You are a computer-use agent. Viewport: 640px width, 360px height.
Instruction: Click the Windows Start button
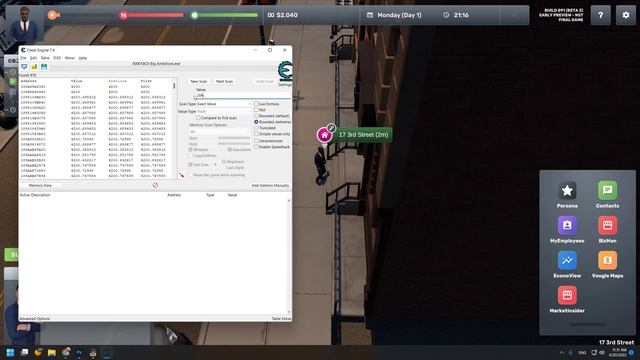pos(10,353)
